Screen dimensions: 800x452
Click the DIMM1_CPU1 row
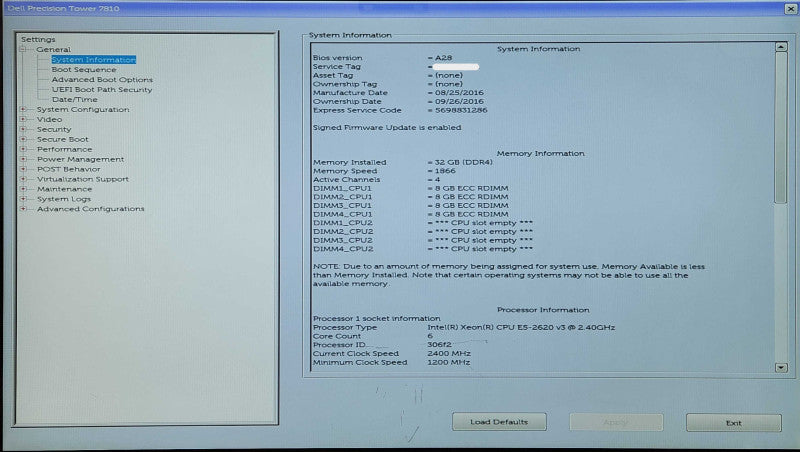[411, 188]
